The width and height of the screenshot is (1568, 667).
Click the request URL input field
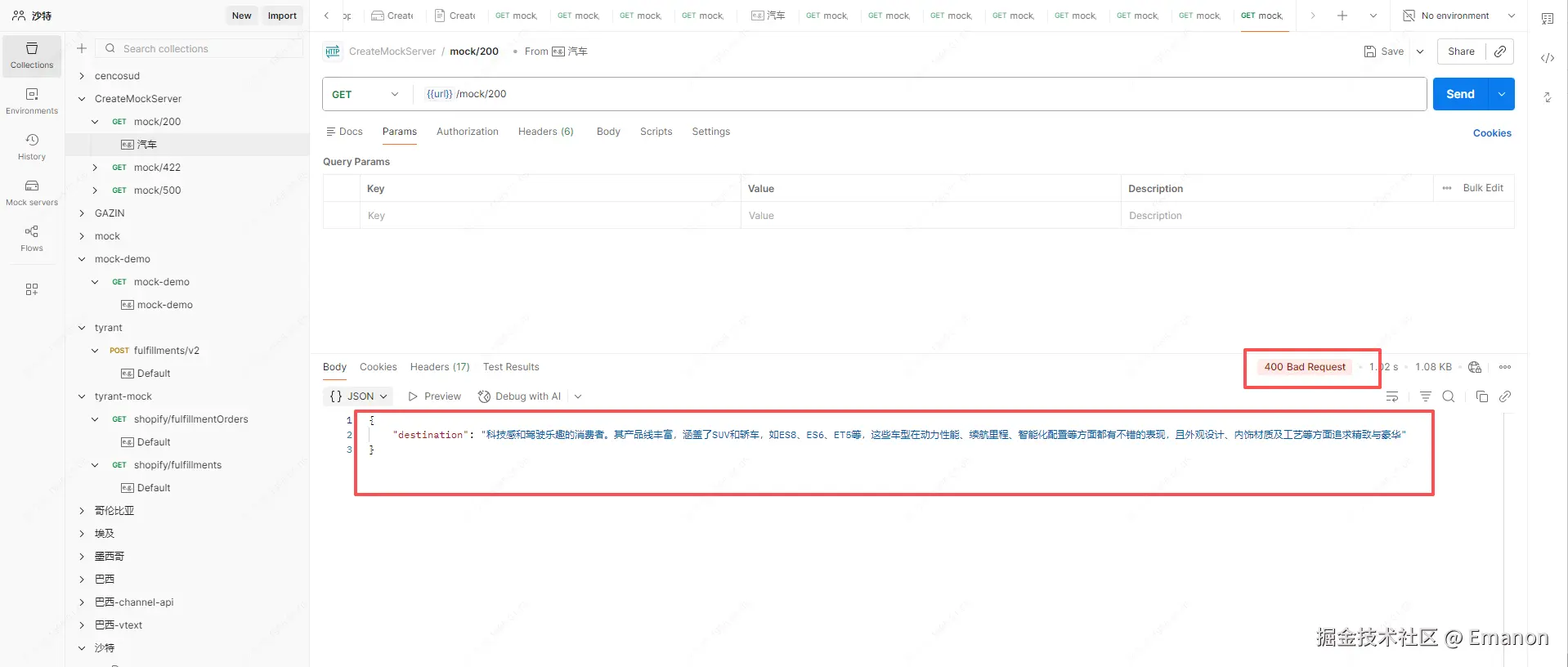click(x=920, y=94)
